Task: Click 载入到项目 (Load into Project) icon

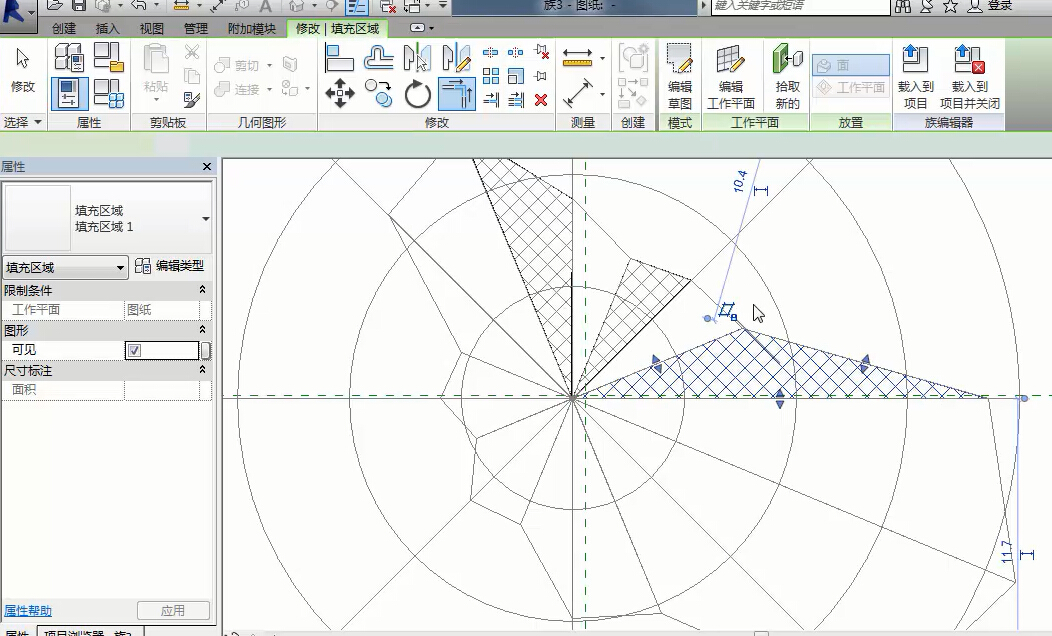Action: click(915, 77)
